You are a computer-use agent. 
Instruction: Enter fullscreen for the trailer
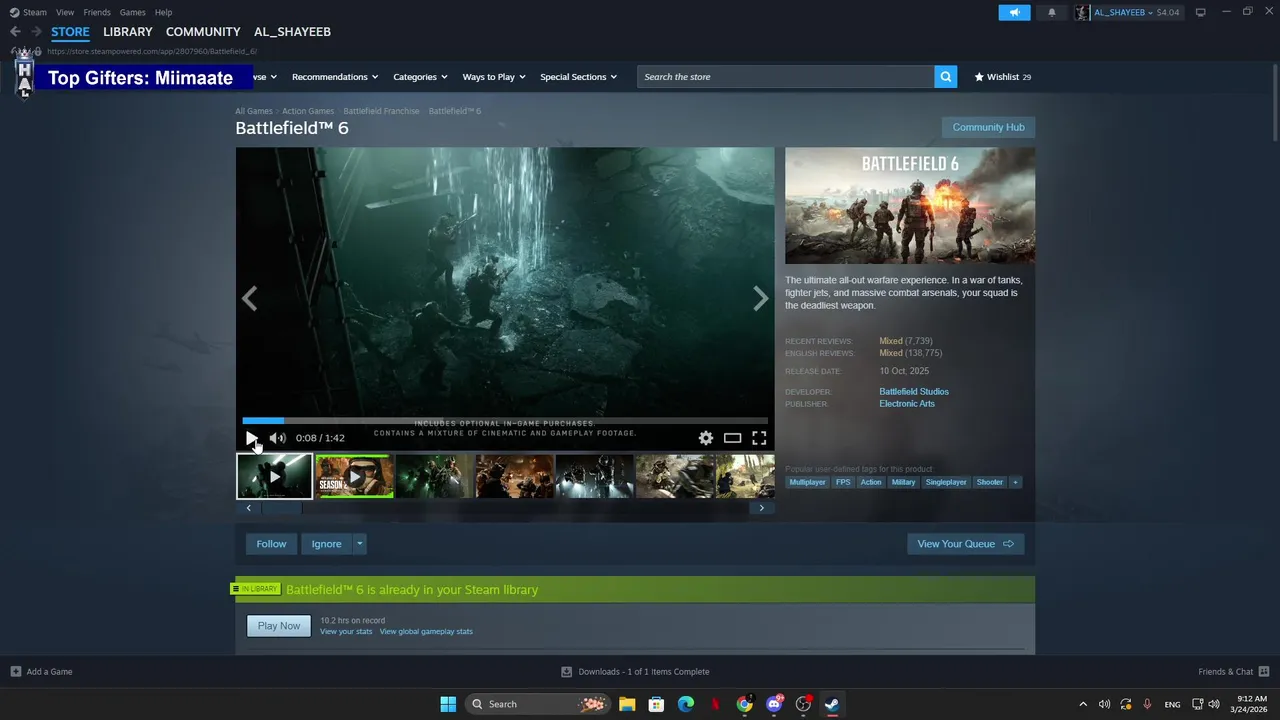759,438
